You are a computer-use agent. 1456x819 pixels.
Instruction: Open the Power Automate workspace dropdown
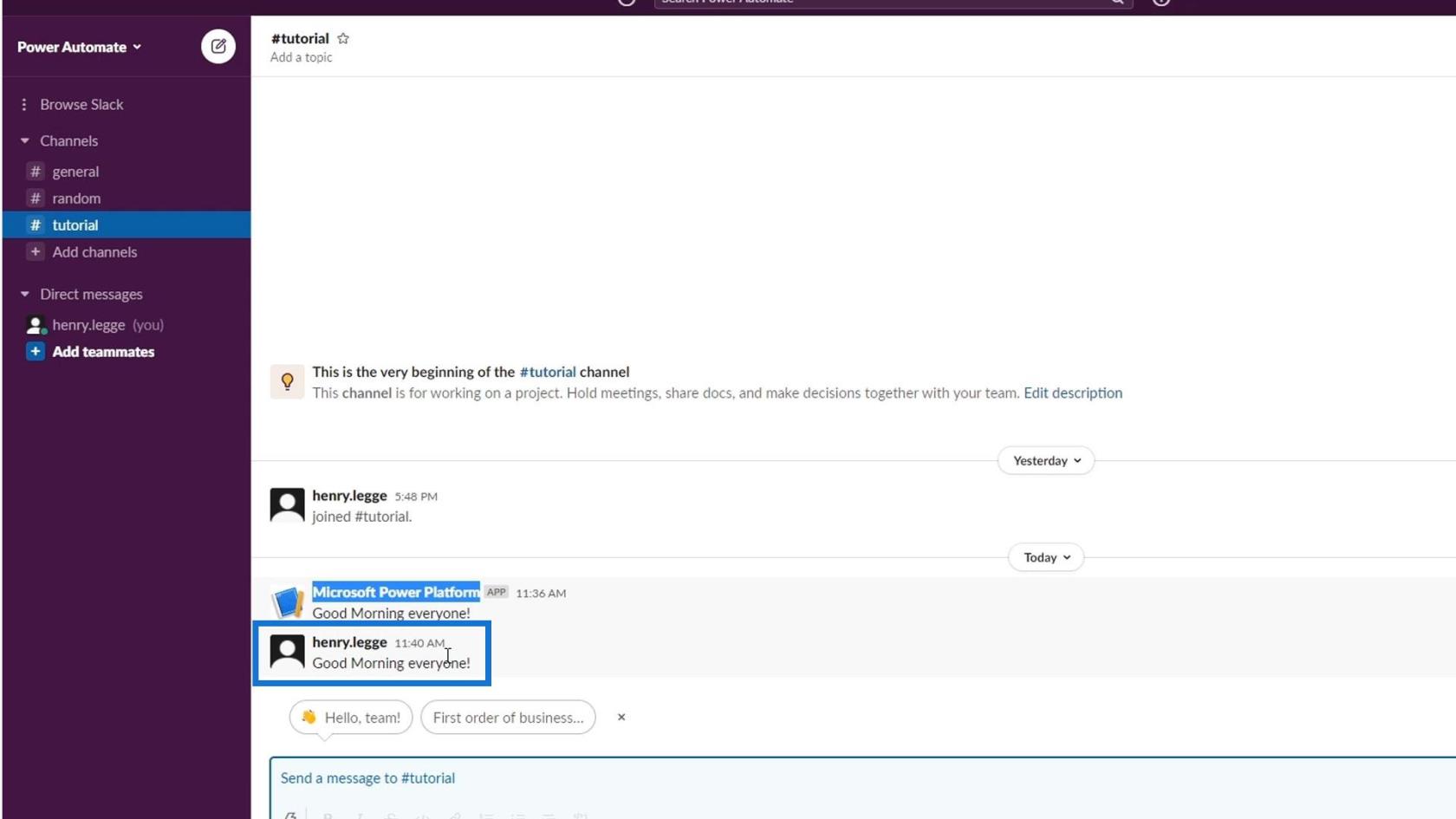(79, 47)
